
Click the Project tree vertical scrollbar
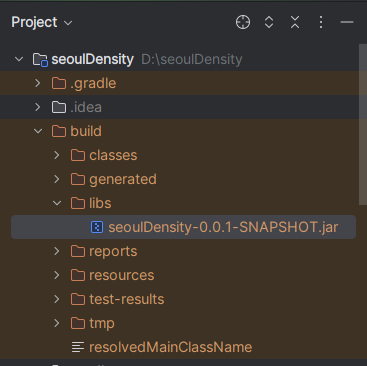(363, 125)
